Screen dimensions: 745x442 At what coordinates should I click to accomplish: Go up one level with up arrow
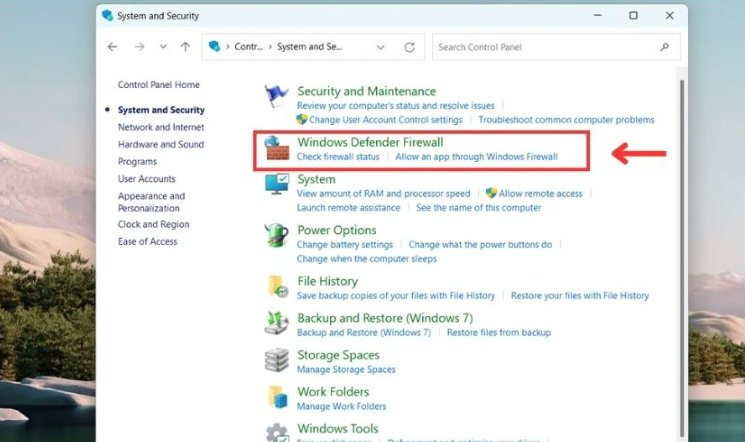click(x=185, y=47)
